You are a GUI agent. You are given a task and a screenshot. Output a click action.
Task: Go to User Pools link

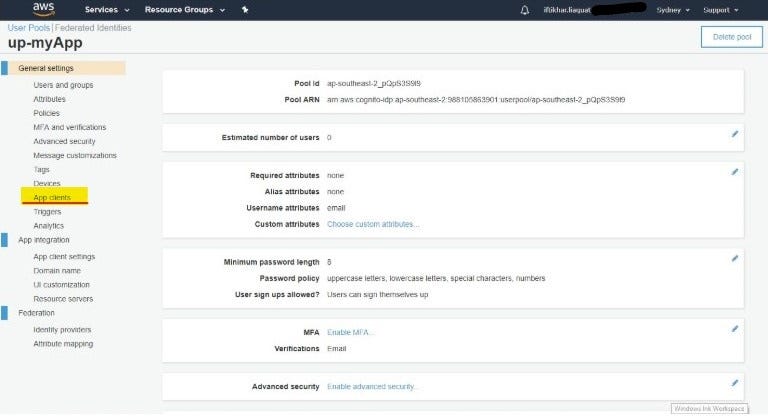[28, 28]
